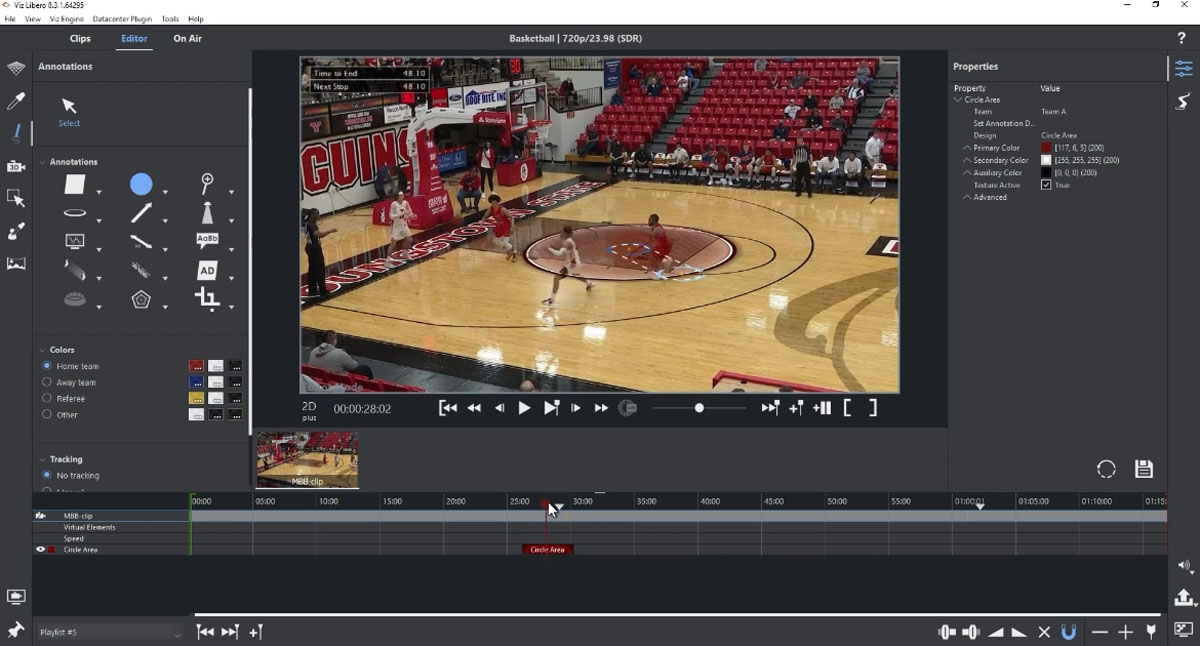Pick the blue filled circle annotation
Image resolution: width=1200 pixels, height=646 pixels.
click(x=141, y=184)
